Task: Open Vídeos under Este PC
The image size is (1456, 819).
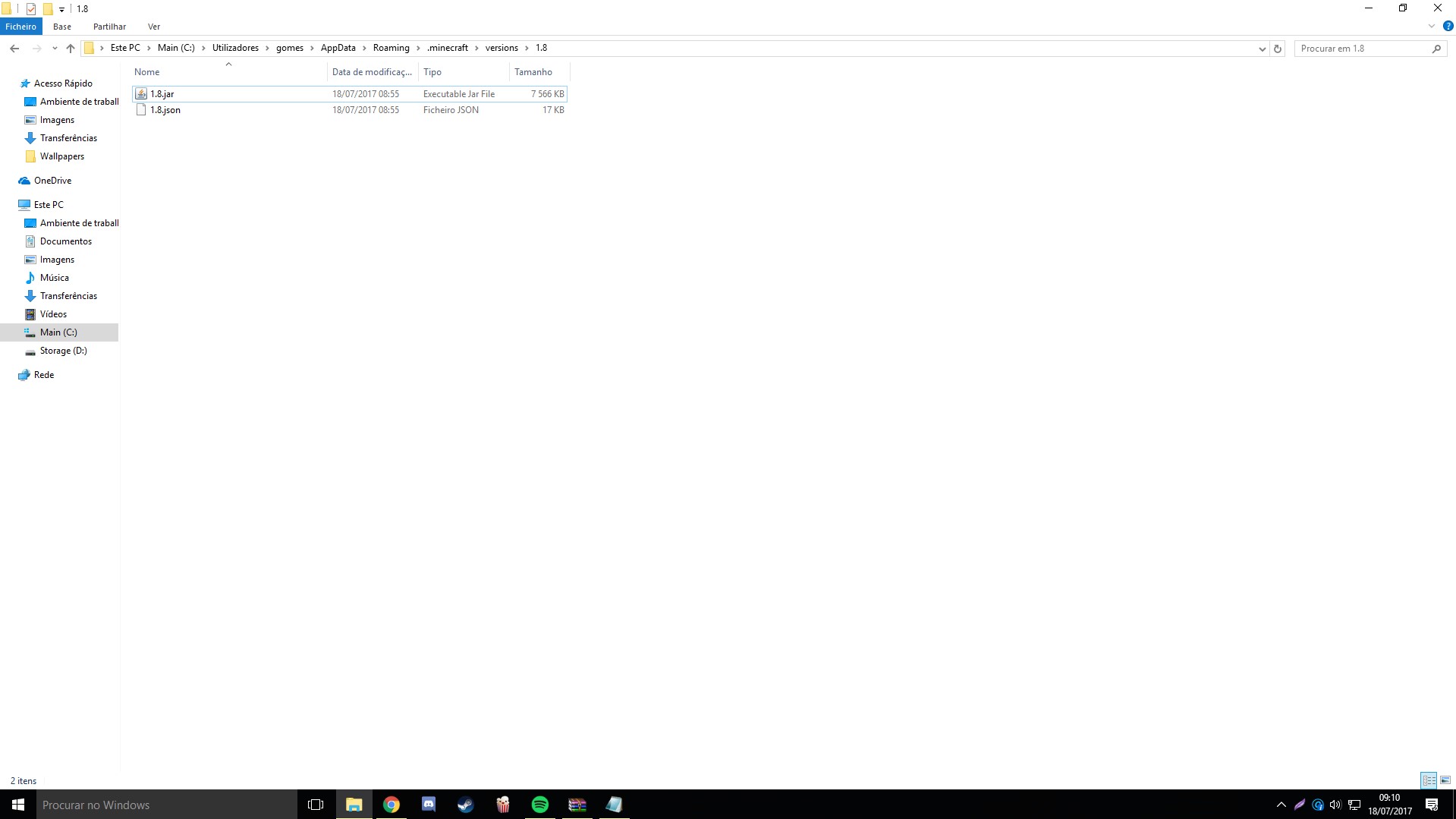Action: (x=53, y=314)
